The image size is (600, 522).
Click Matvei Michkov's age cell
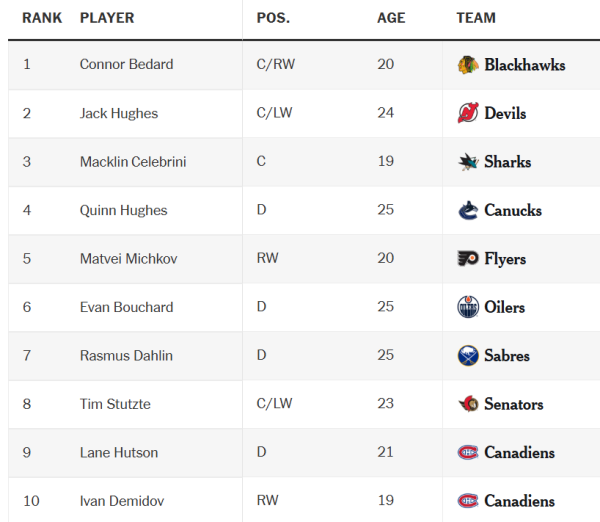click(x=385, y=259)
